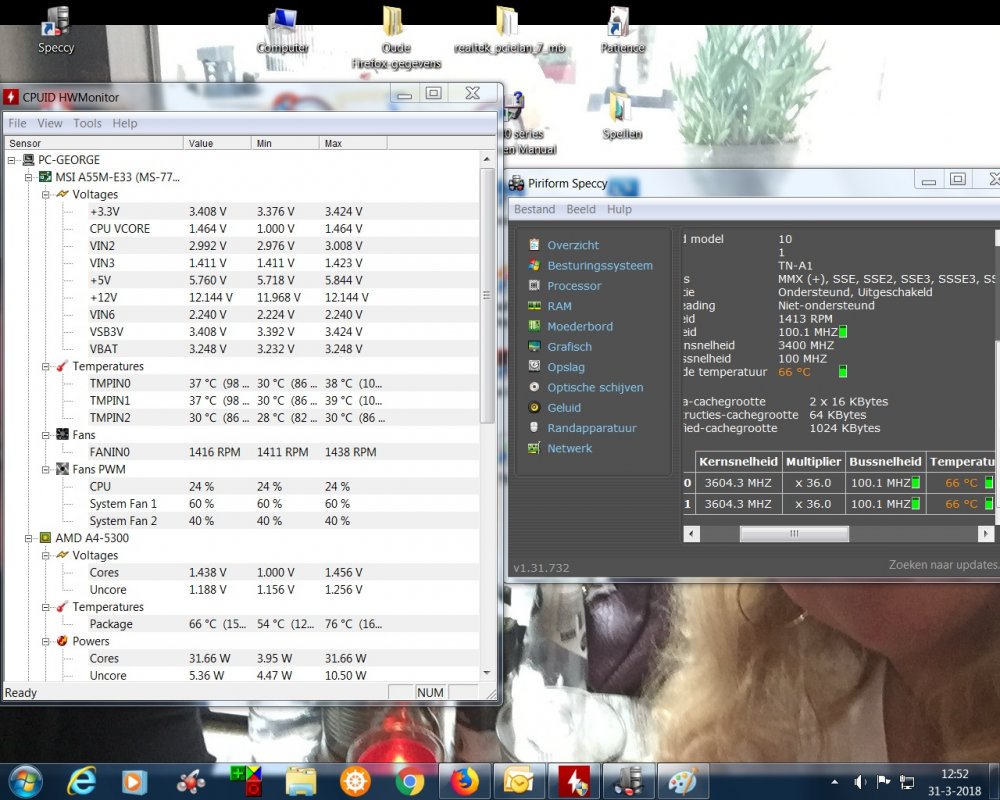Click the Grafisch sidebar icon
Viewport: 1000px width, 800px height.
[536, 347]
